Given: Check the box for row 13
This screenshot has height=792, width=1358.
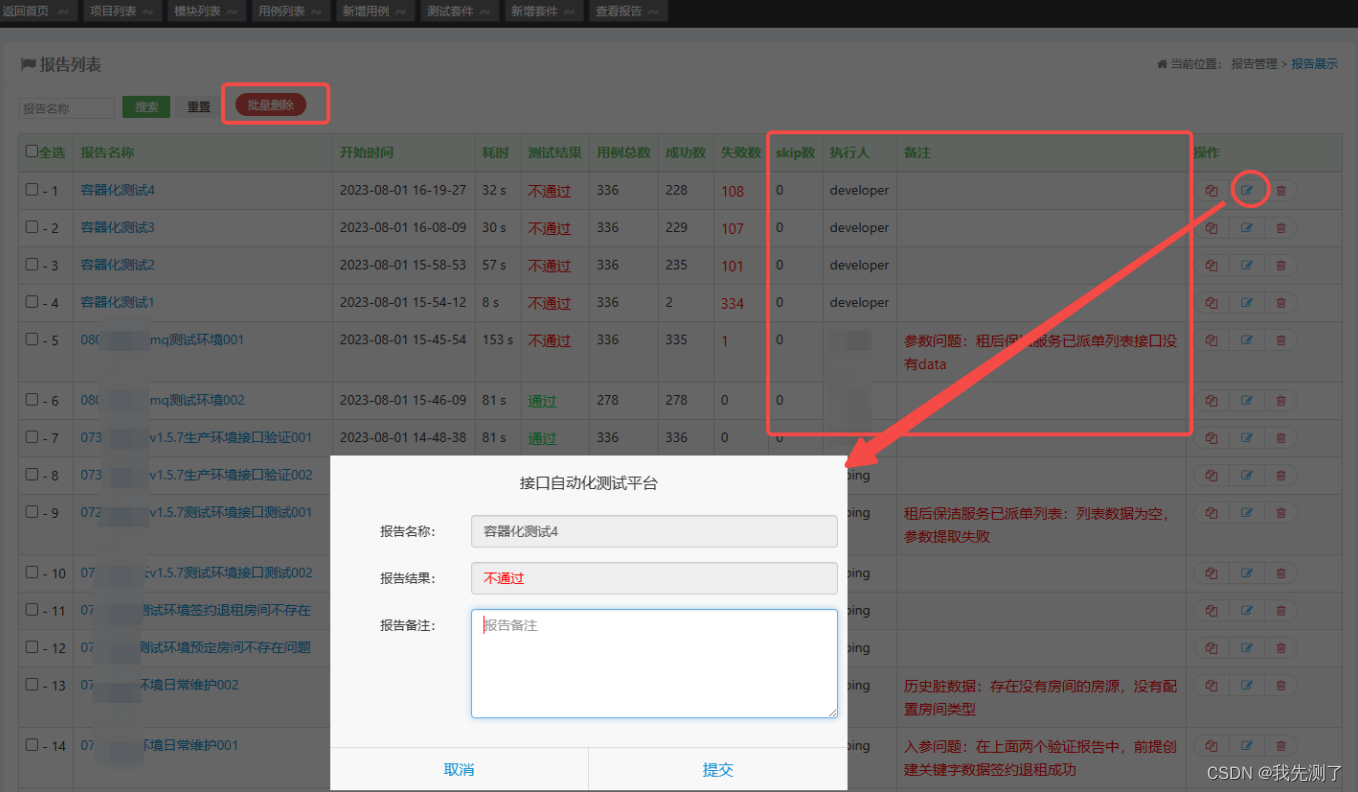Looking at the screenshot, I should tap(32, 685).
